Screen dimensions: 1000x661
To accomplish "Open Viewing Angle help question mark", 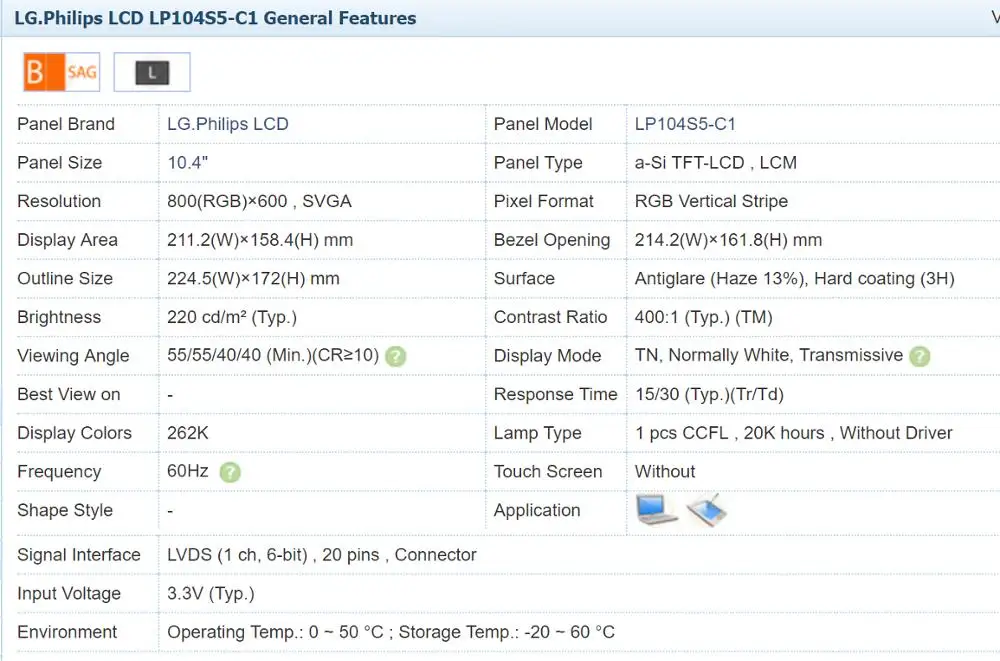I will click(x=396, y=356).
